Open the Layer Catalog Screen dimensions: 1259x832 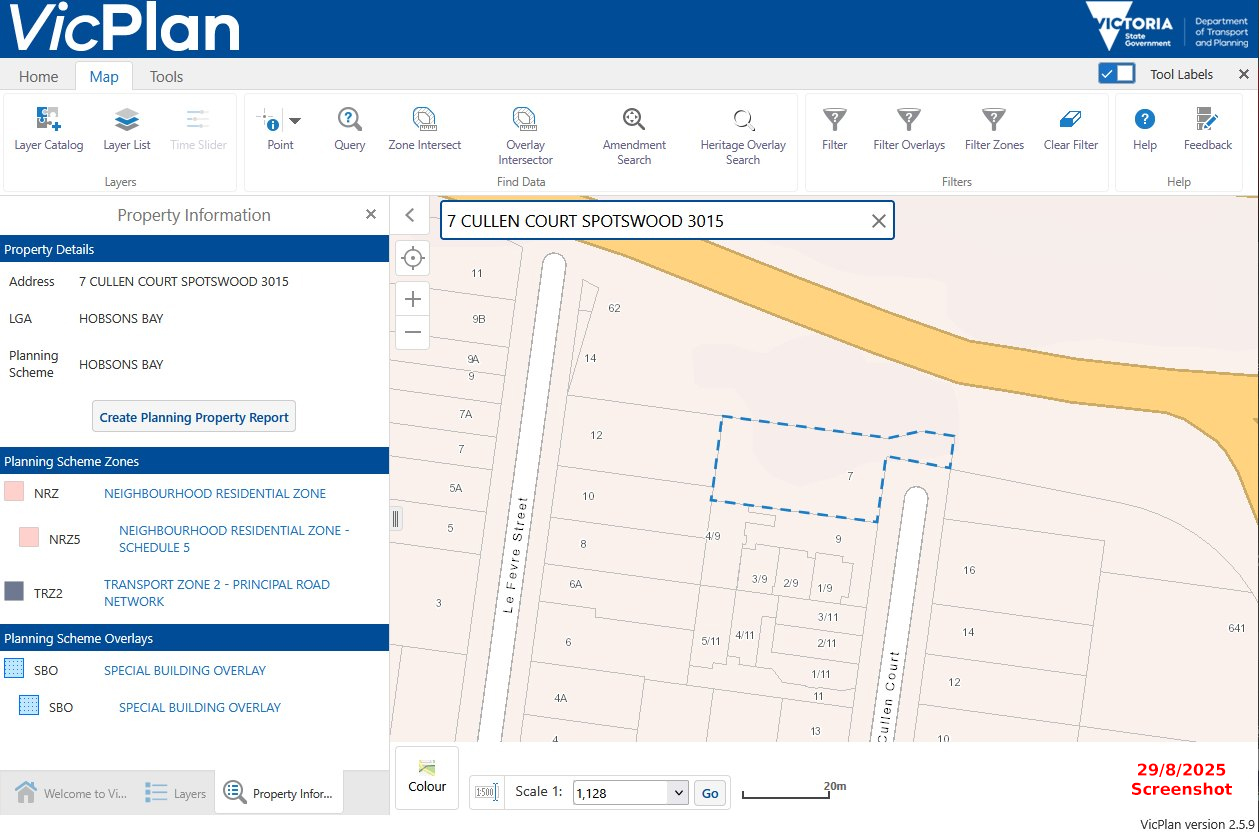click(48, 128)
